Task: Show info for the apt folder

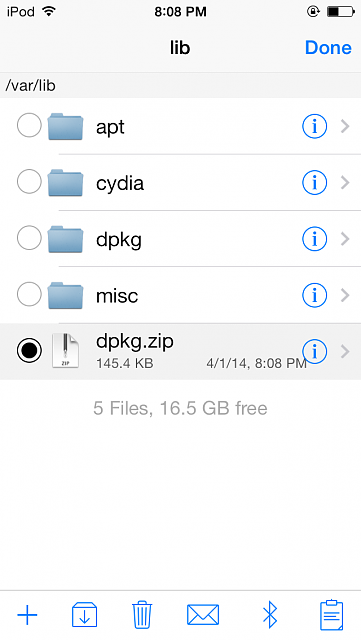Action: tap(314, 126)
